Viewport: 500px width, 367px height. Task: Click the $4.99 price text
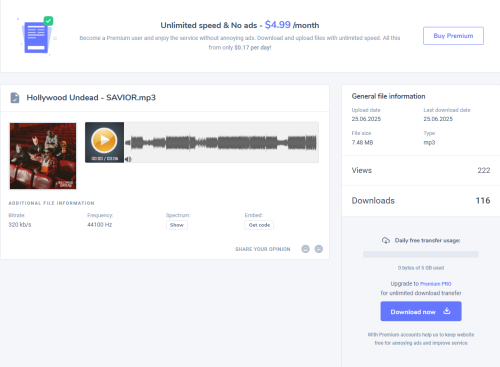point(278,25)
